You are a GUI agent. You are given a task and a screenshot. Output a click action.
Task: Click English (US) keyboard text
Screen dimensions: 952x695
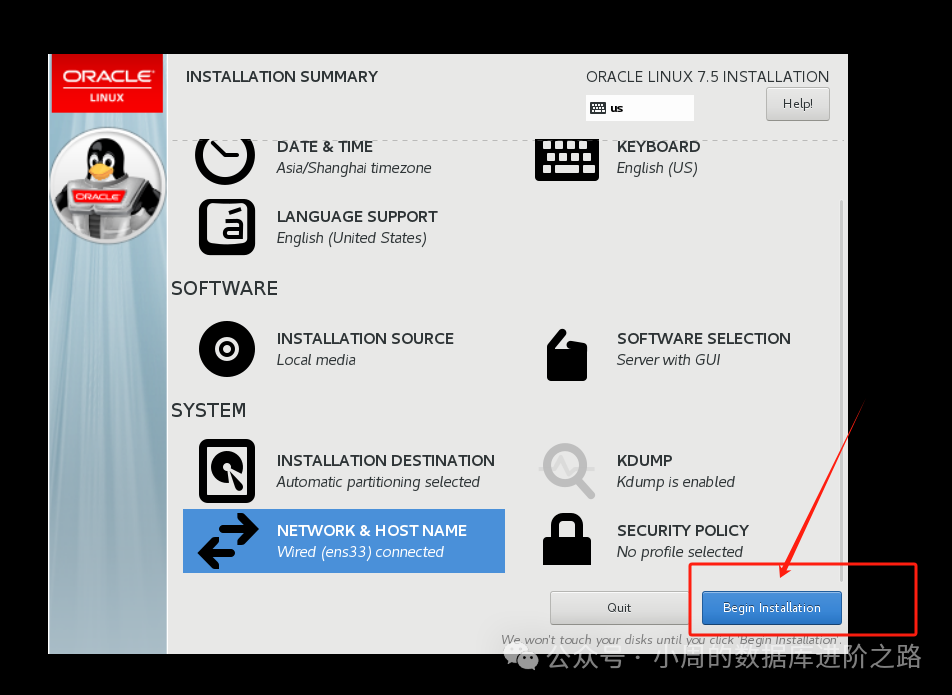pyautogui.click(x=657, y=168)
